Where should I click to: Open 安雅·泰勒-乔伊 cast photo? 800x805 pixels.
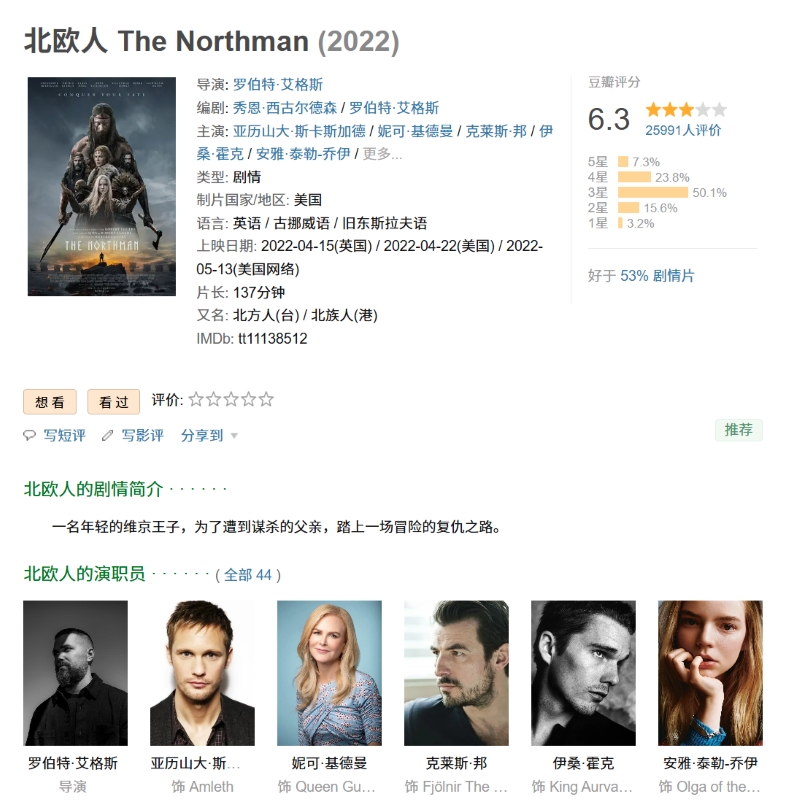tap(710, 673)
